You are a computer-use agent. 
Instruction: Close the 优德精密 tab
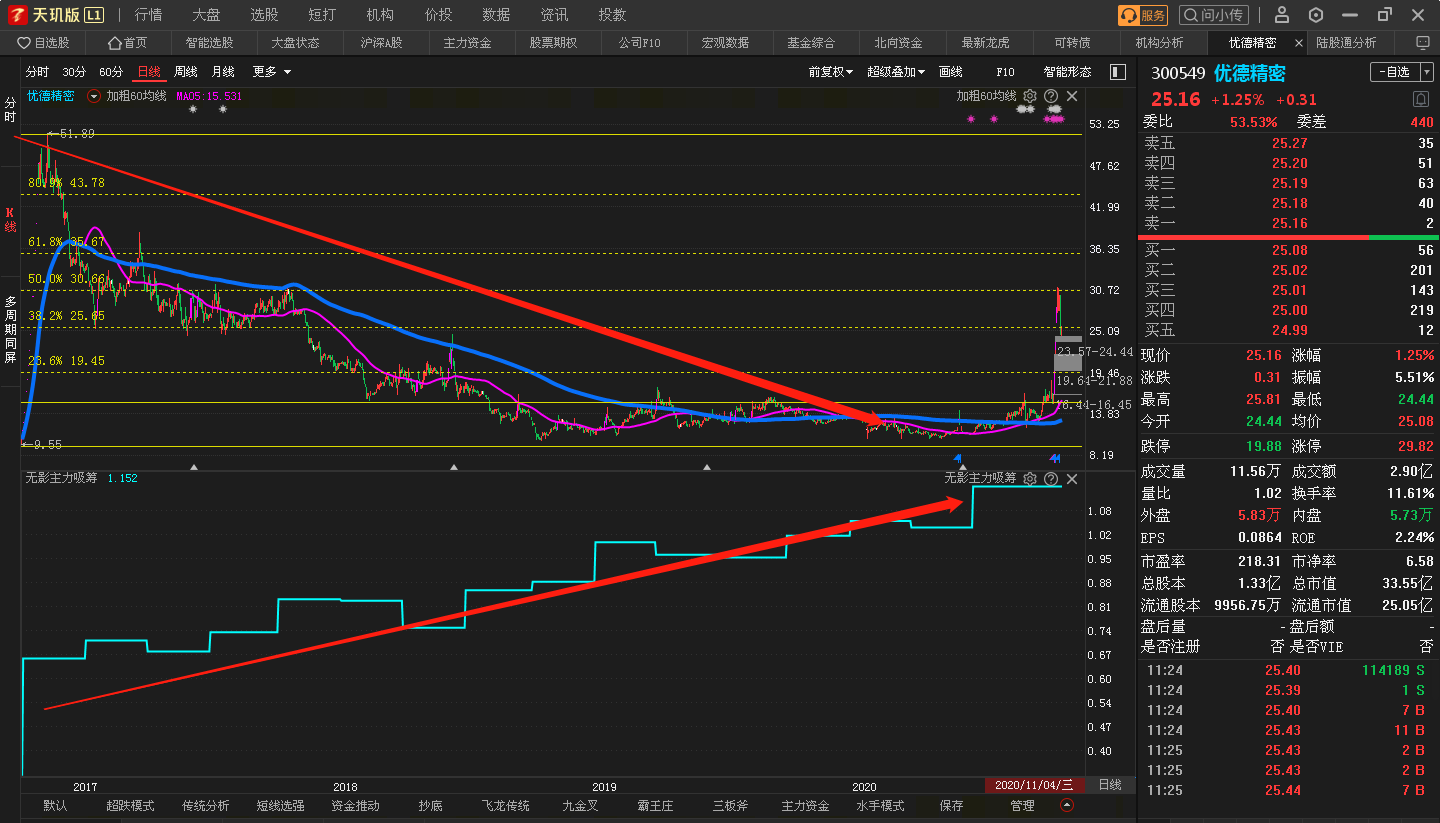1299,43
